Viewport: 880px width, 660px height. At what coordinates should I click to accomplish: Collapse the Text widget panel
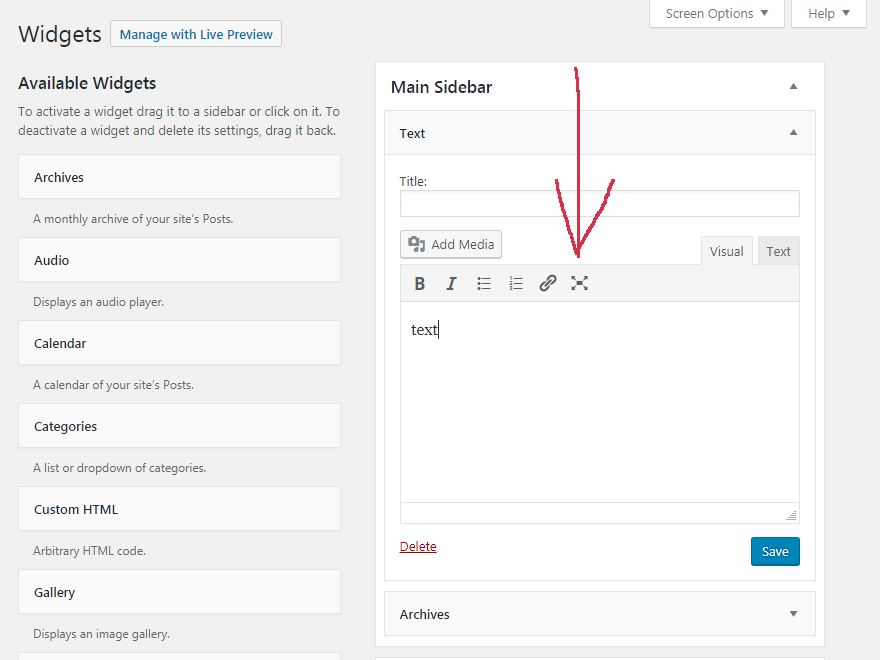[x=793, y=133]
